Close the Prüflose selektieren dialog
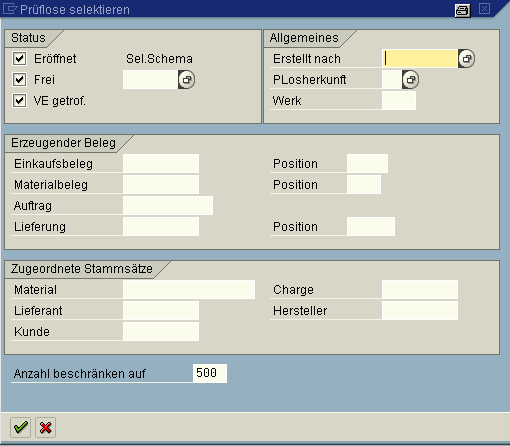Image resolution: width=510 pixels, height=446 pixels. [x=484, y=9]
